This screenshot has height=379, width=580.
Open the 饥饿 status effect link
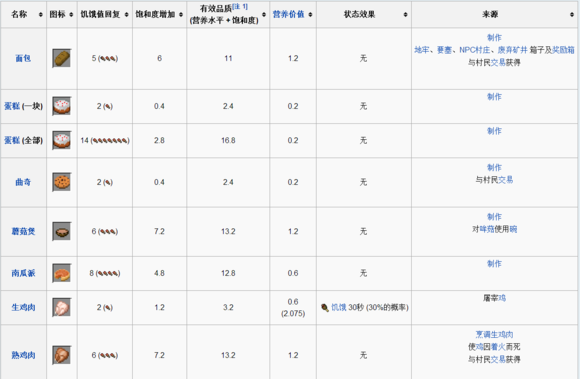click(338, 308)
